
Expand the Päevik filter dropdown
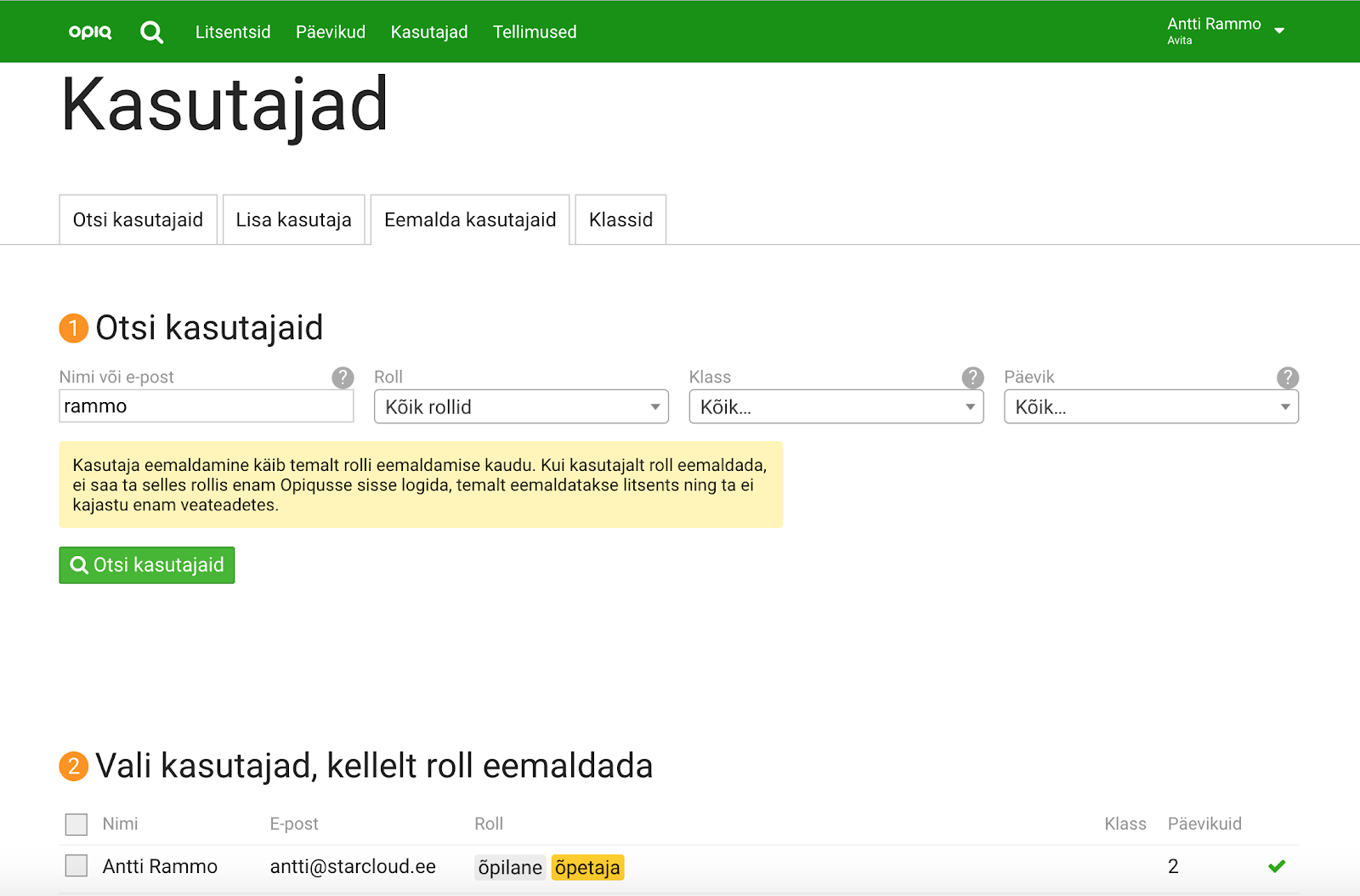click(1151, 407)
